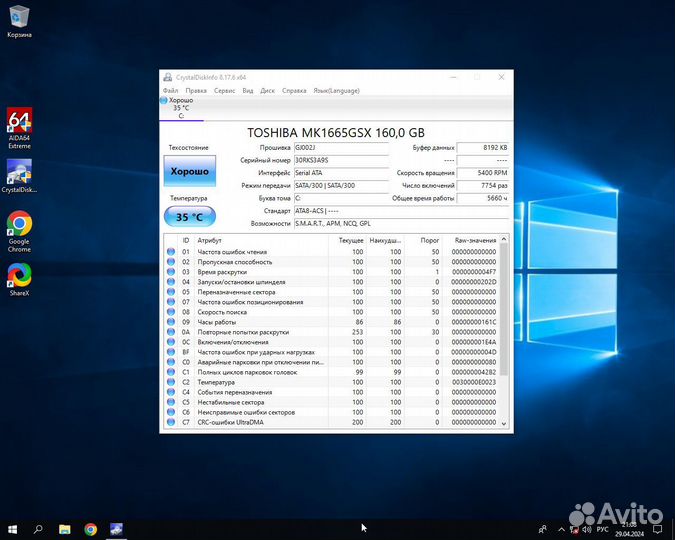This screenshot has height=540, width=675.
Task: Click the serial number field 30RKS3A9S
Action: [341, 160]
